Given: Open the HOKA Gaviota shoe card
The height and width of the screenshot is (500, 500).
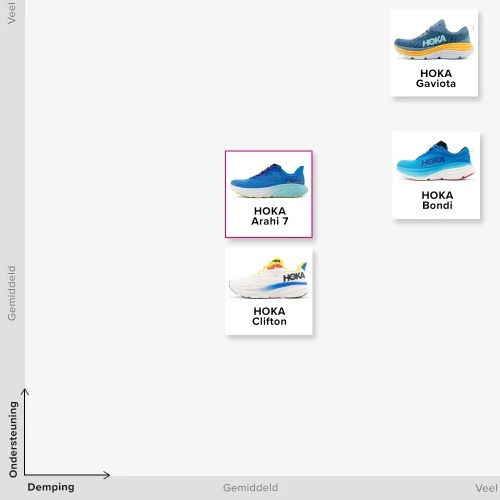Looking at the screenshot, I should 435,53.
